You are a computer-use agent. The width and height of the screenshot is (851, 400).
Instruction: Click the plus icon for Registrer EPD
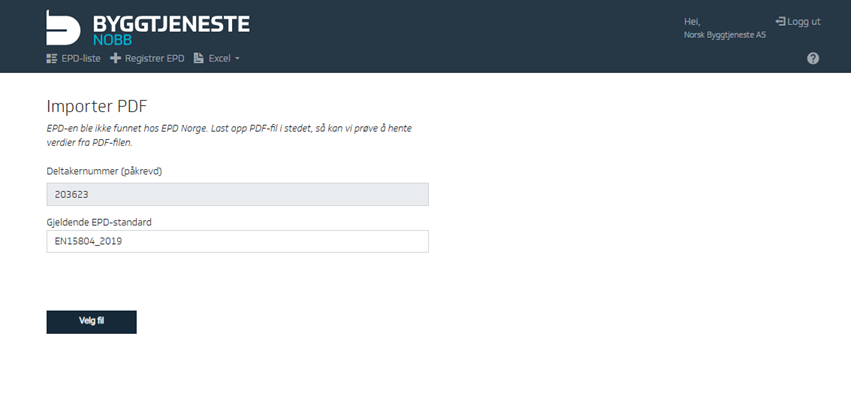pyautogui.click(x=115, y=58)
